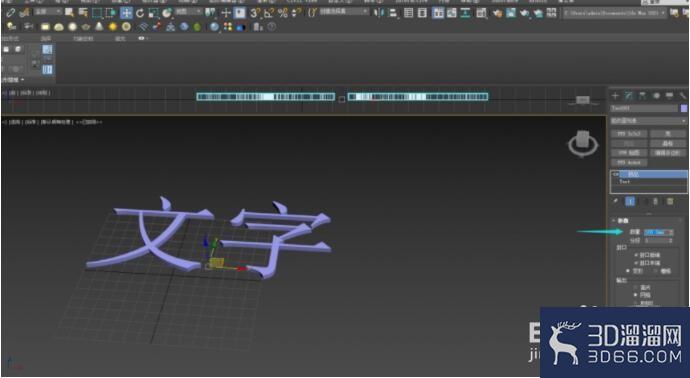Click the Align tool icon
The image size is (690, 378).
[x=393, y=13]
